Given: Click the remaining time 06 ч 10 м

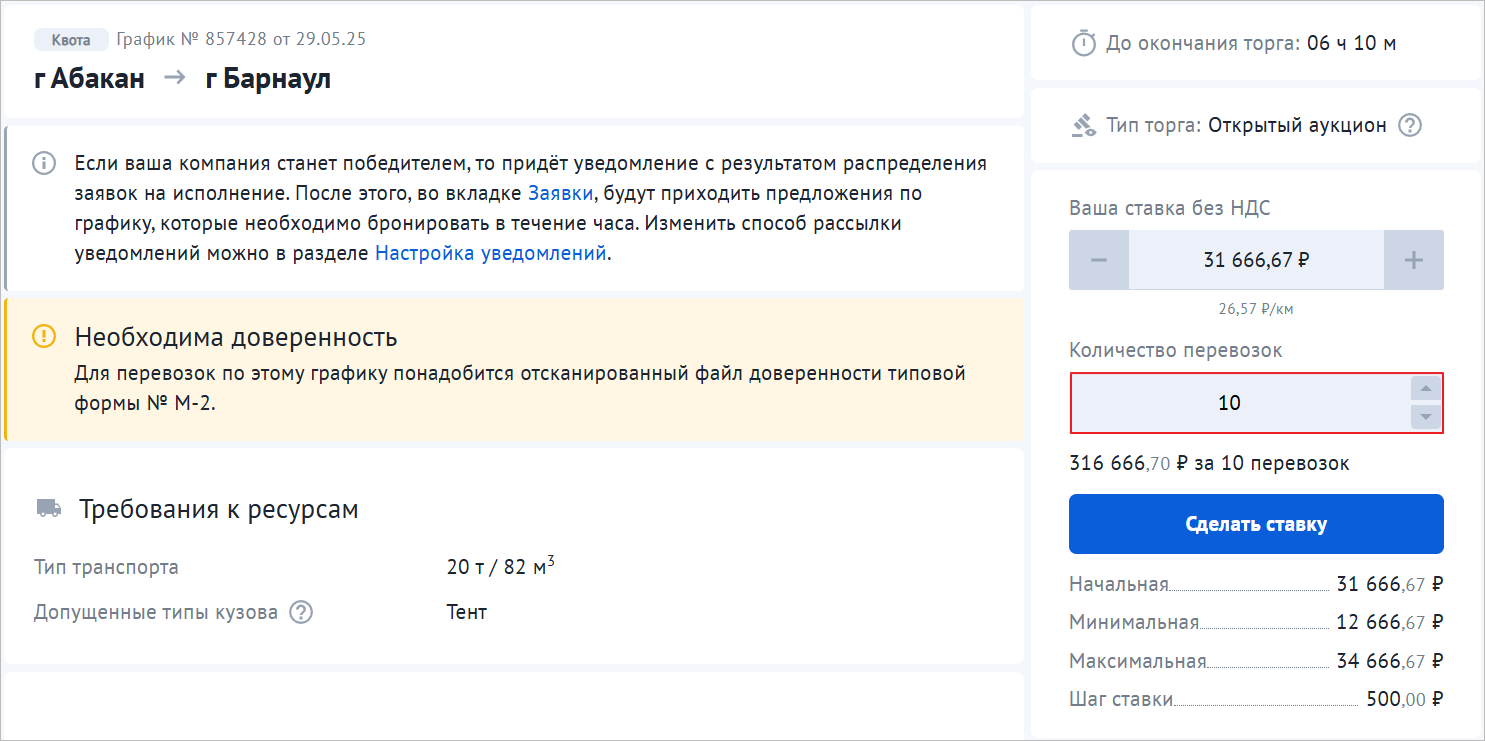Looking at the screenshot, I should [1352, 43].
